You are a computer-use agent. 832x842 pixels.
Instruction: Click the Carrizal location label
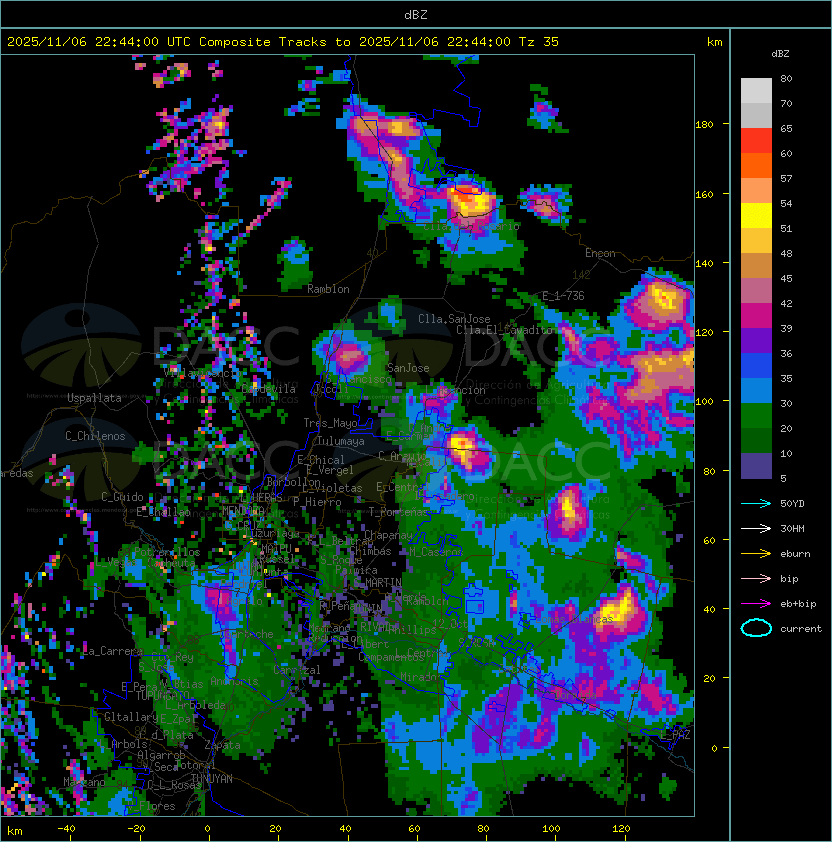click(297, 670)
